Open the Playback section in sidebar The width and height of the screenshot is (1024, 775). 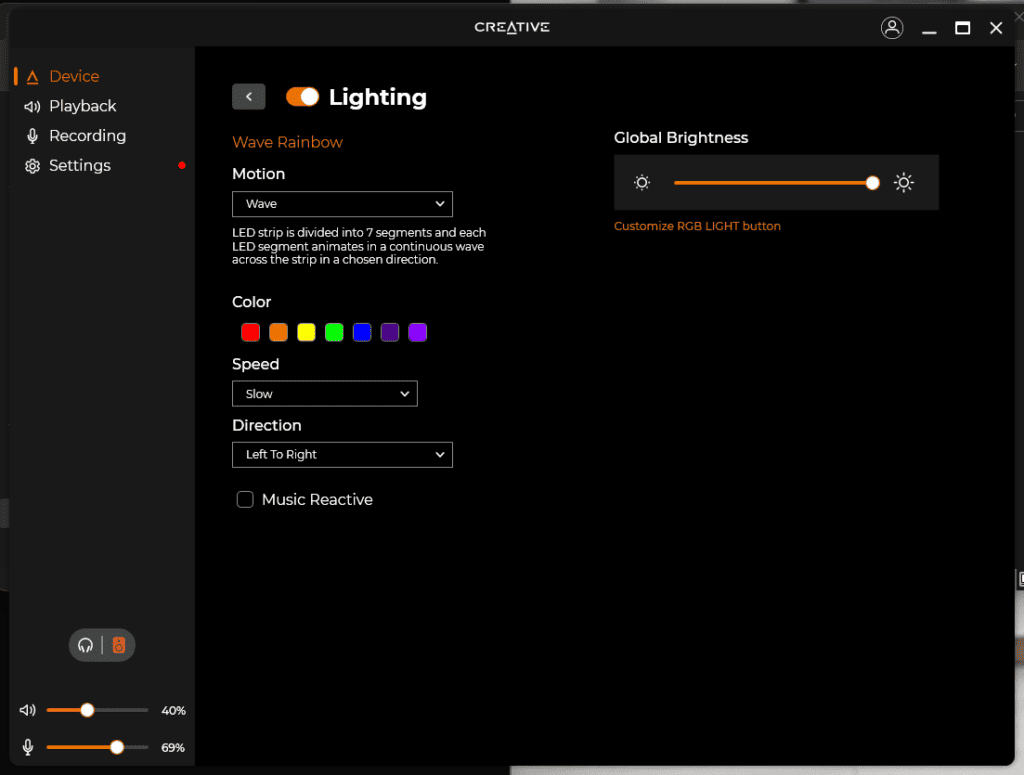tap(82, 106)
